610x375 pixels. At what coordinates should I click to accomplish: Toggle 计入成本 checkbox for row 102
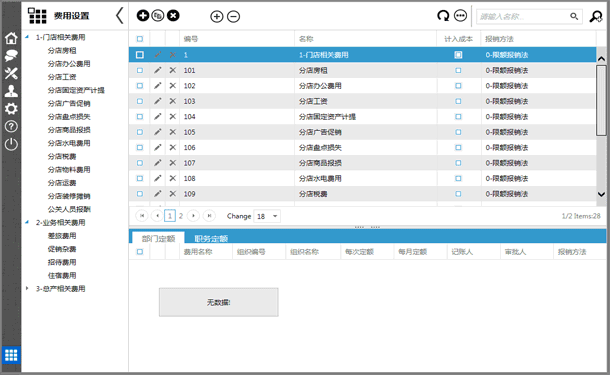(x=458, y=86)
